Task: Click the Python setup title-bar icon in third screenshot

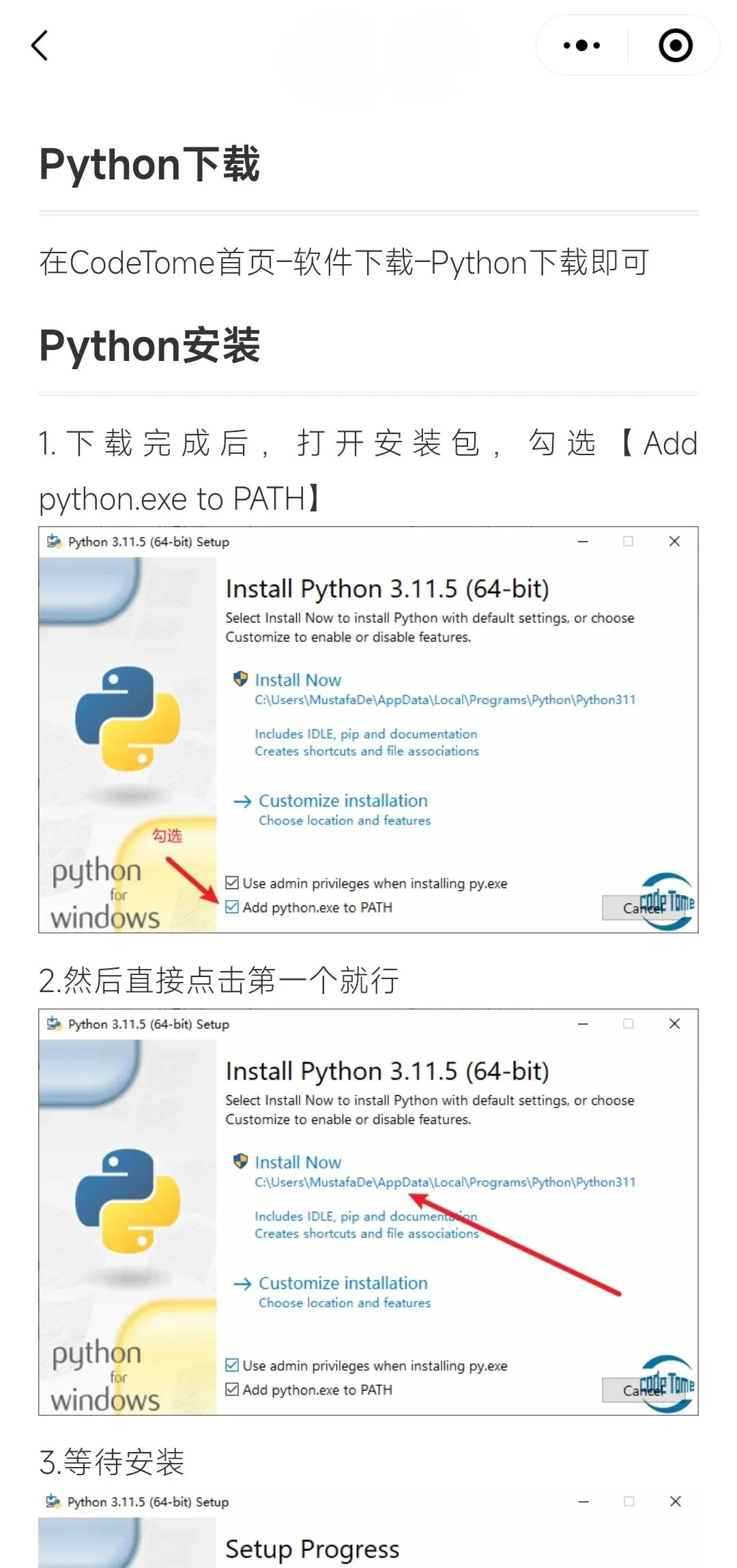Action: [x=53, y=1502]
